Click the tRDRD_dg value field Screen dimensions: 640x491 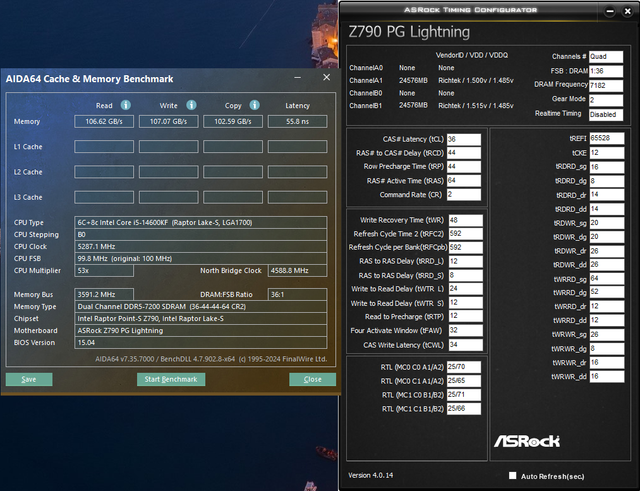(x=607, y=181)
